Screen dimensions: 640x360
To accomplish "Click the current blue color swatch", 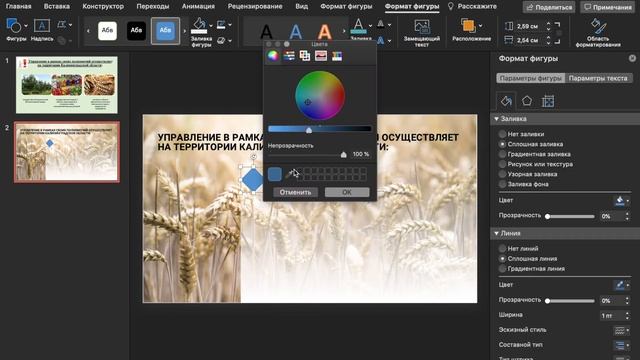I will tap(275, 174).
